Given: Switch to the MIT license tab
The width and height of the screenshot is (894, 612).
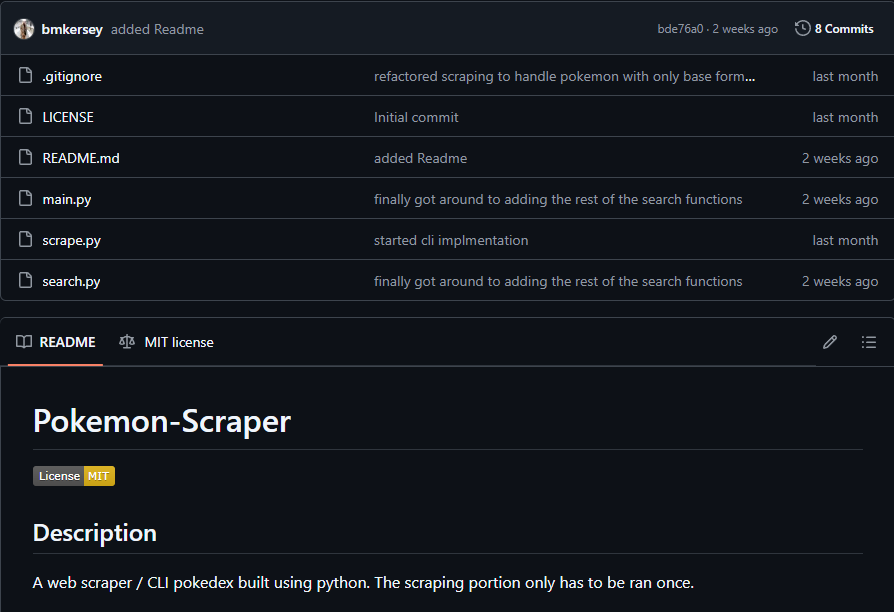Looking at the screenshot, I should (x=166, y=342).
